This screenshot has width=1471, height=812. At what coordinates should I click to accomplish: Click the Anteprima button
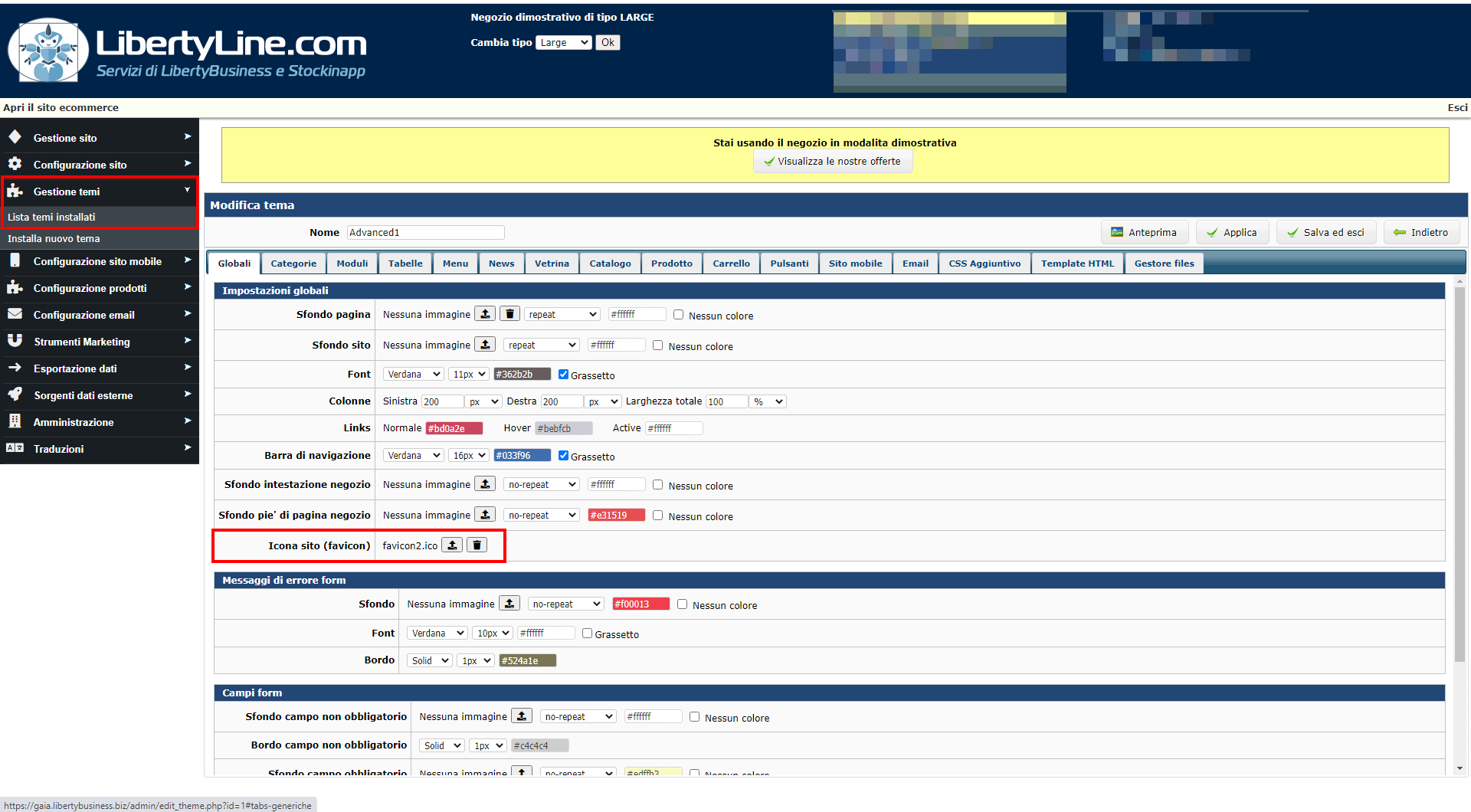(x=1145, y=232)
